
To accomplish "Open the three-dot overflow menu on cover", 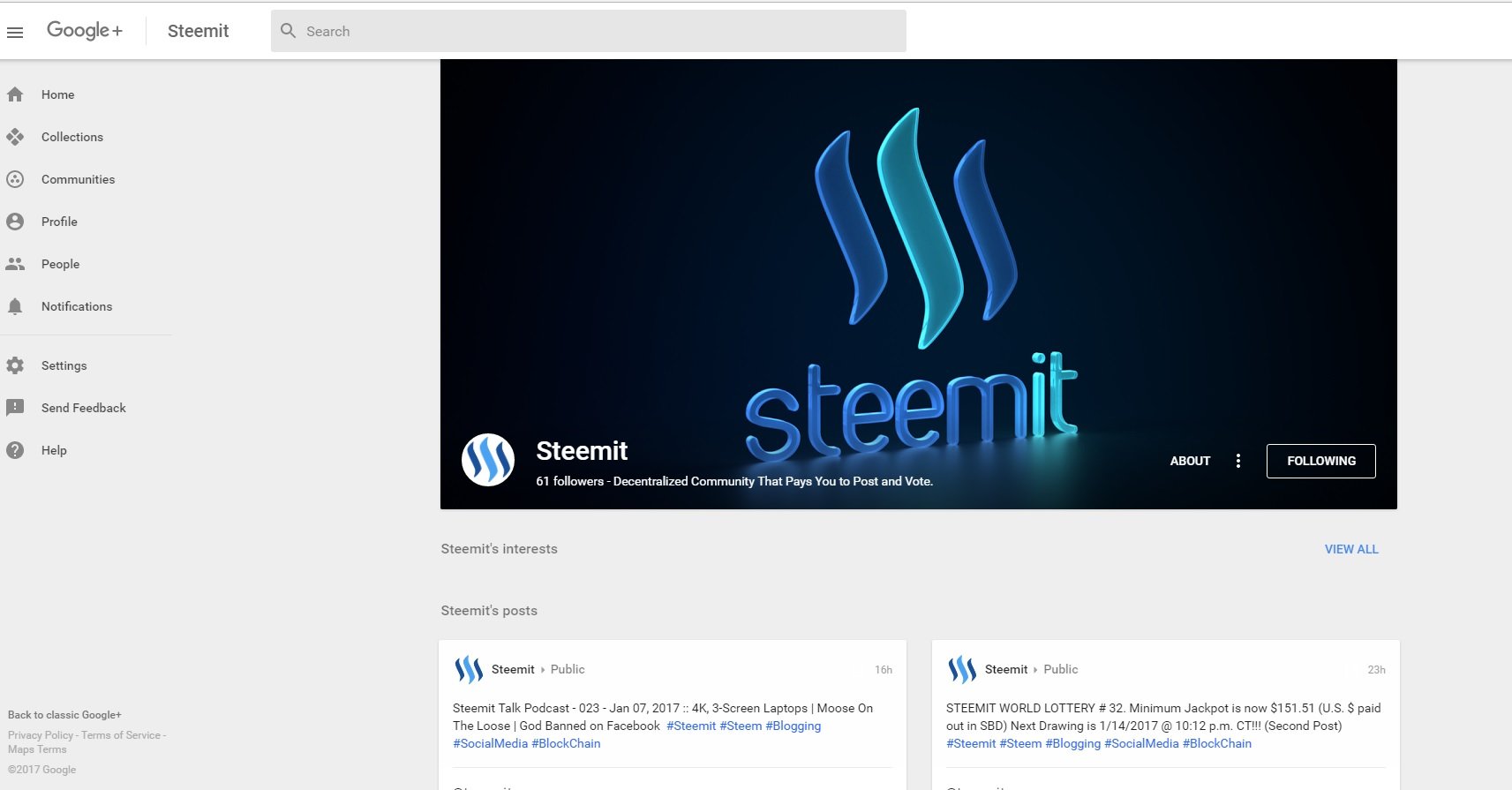I will click(1238, 461).
